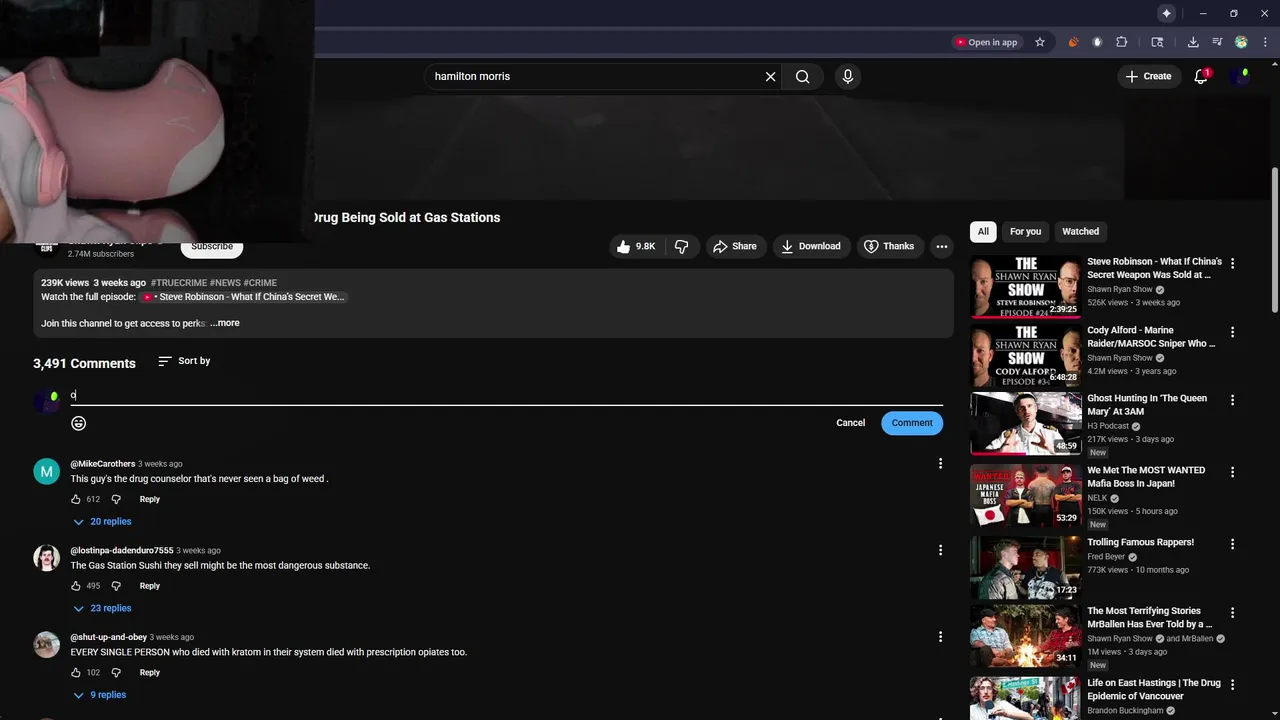Share this video
Viewport: 1280px width, 720px height.
pyautogui.click(x=734, y=246)
